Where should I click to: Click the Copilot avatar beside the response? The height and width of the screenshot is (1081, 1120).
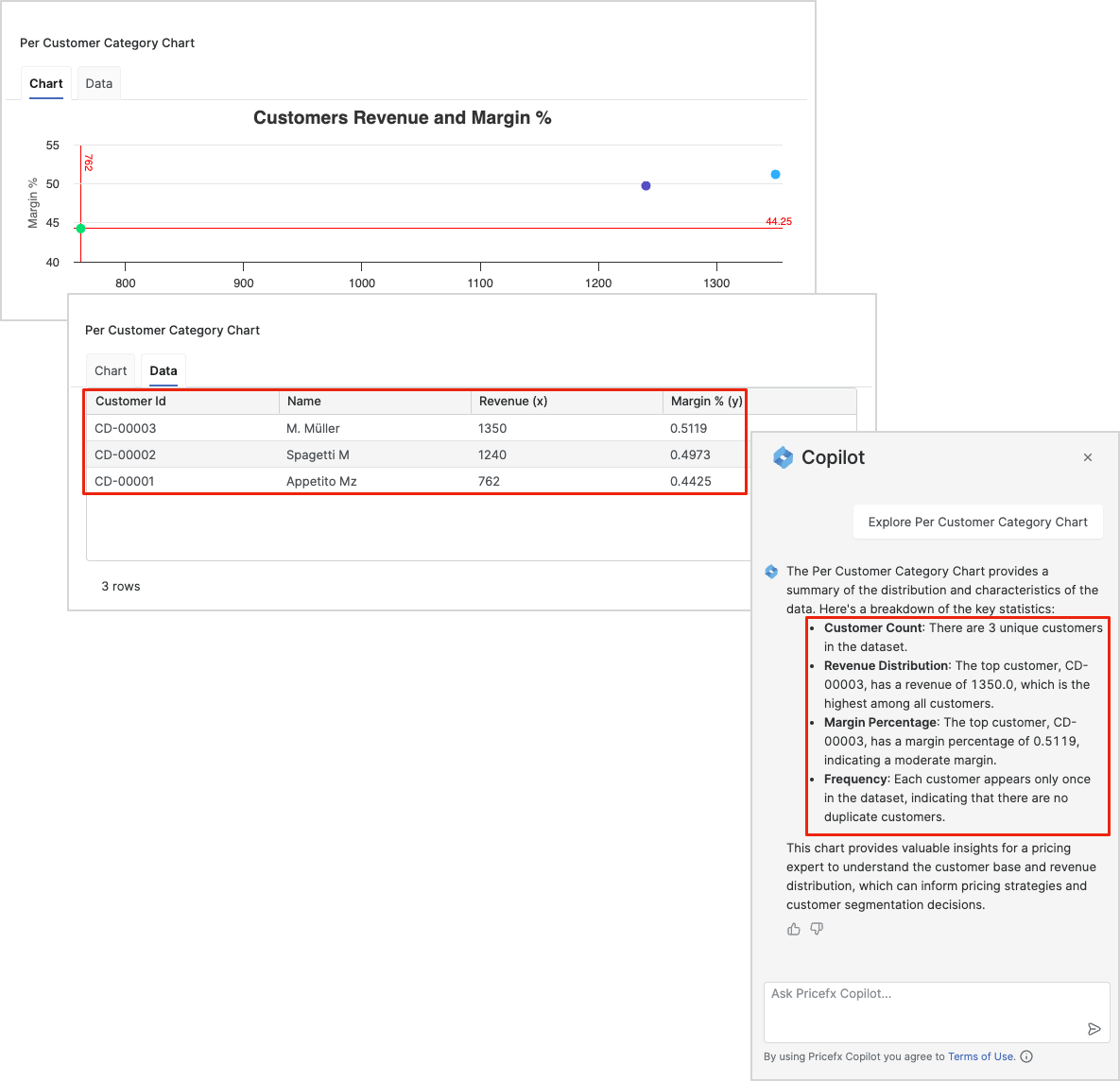[x=771, y=572]
